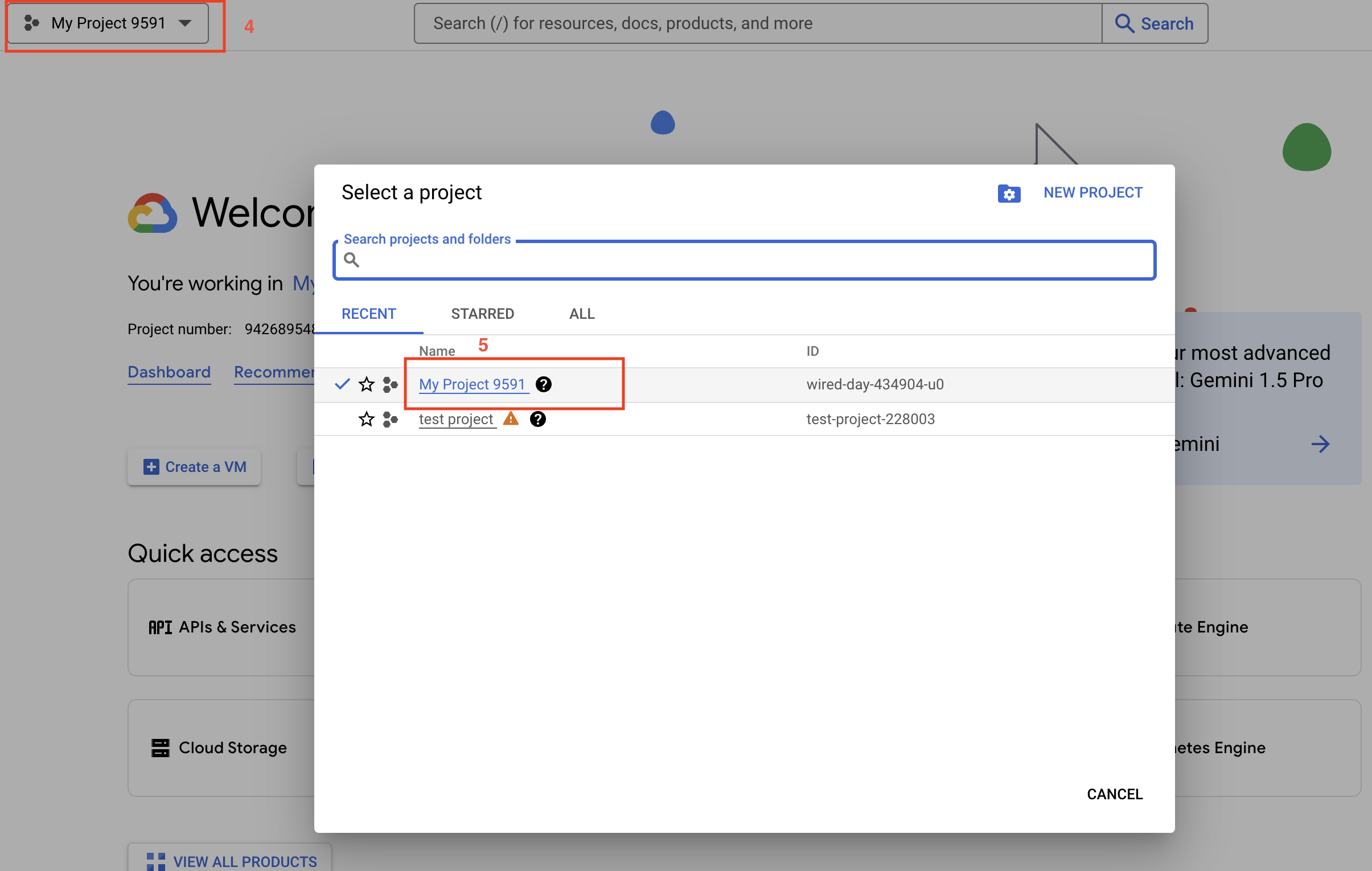Click the ID test-project-228003

point(870,419)
